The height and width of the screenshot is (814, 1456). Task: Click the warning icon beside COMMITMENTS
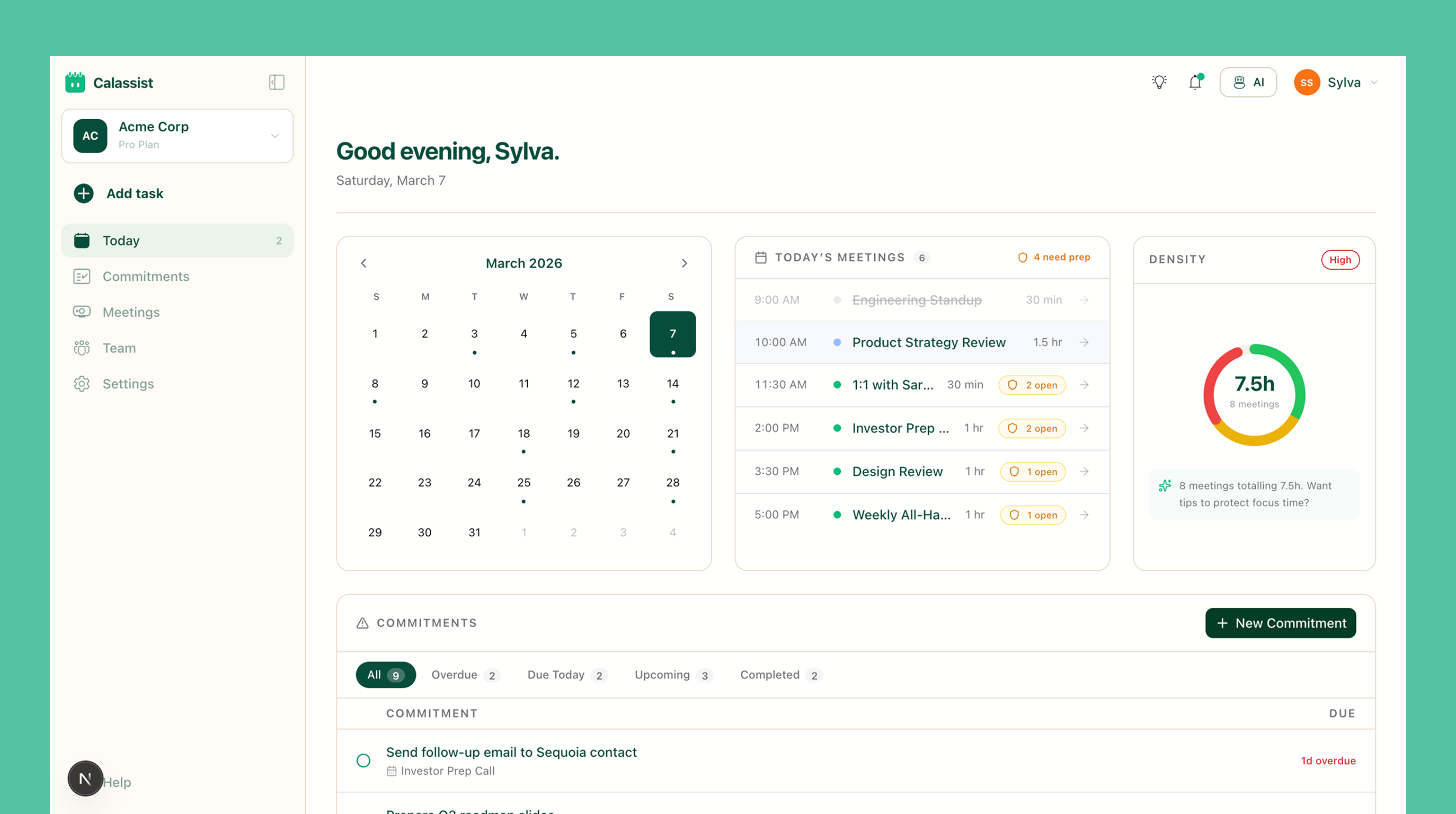[362, 622]
